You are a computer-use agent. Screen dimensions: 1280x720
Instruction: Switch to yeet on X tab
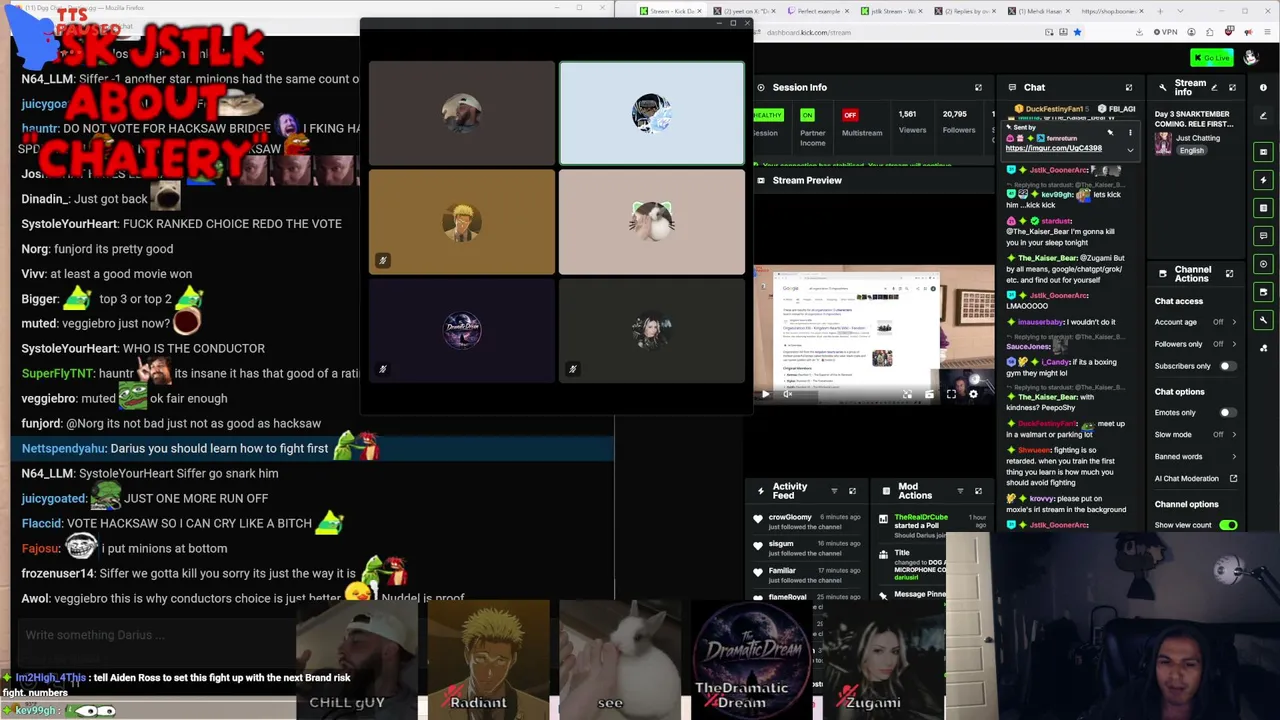click(746, 11)
